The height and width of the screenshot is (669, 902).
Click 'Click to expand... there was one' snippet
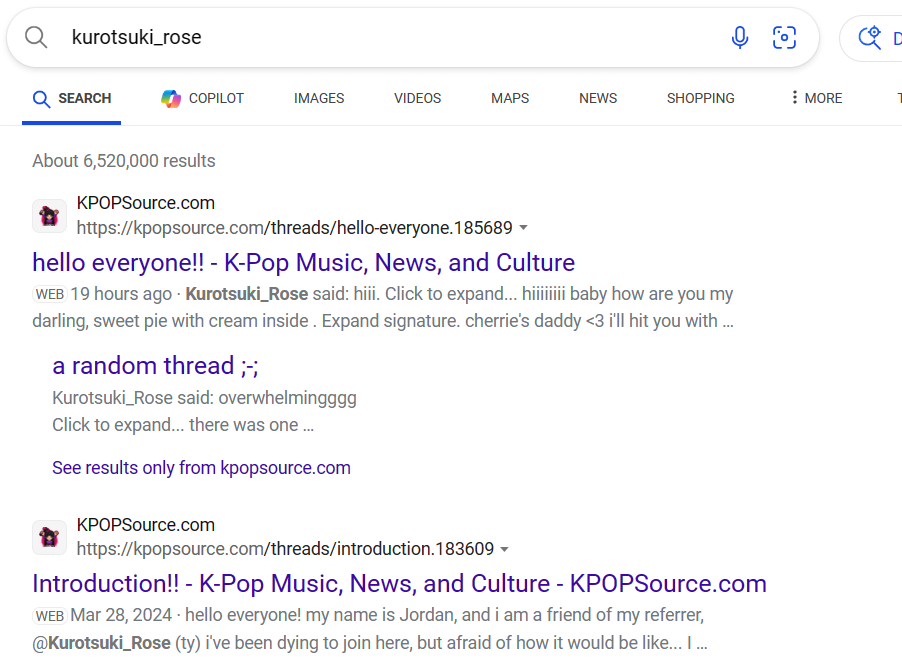pos(183,425)
